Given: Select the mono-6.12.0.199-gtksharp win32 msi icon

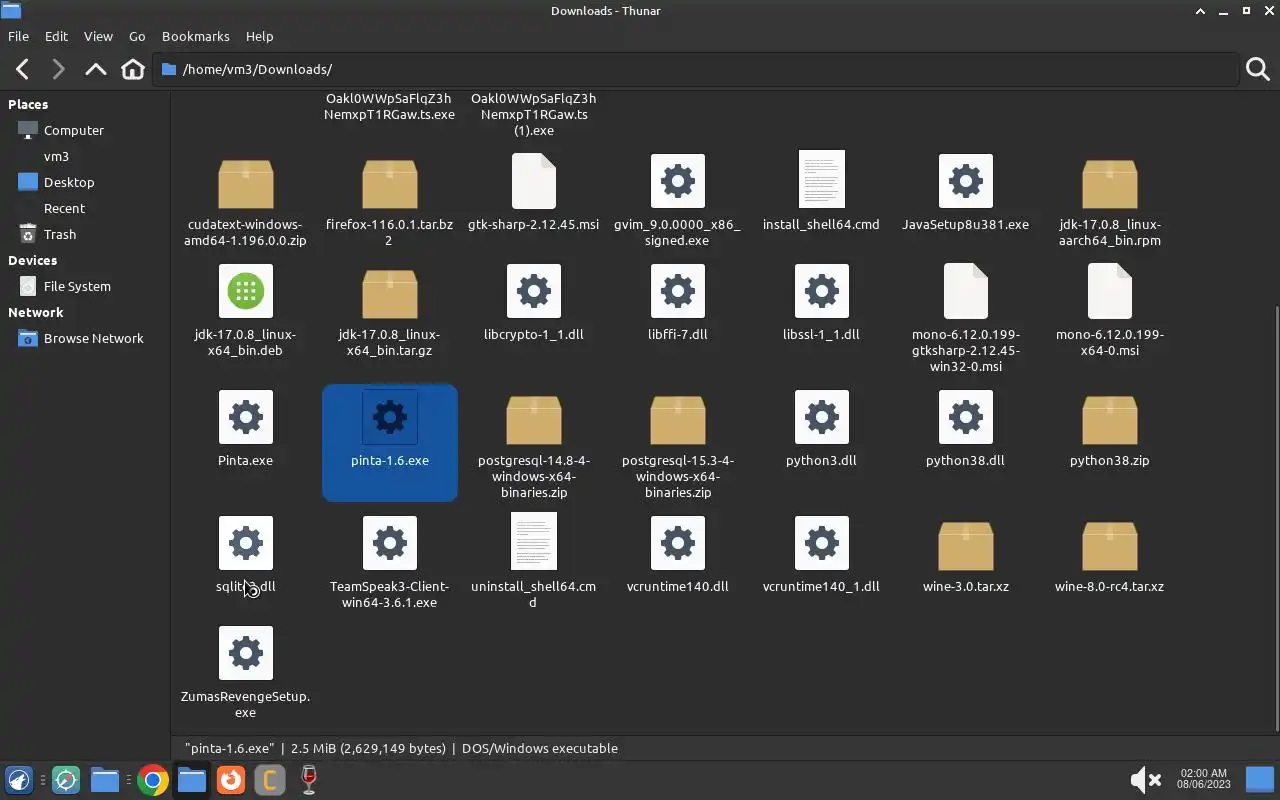Looking at the screenshot, I should pyautogui.click(x=966, y=291).
